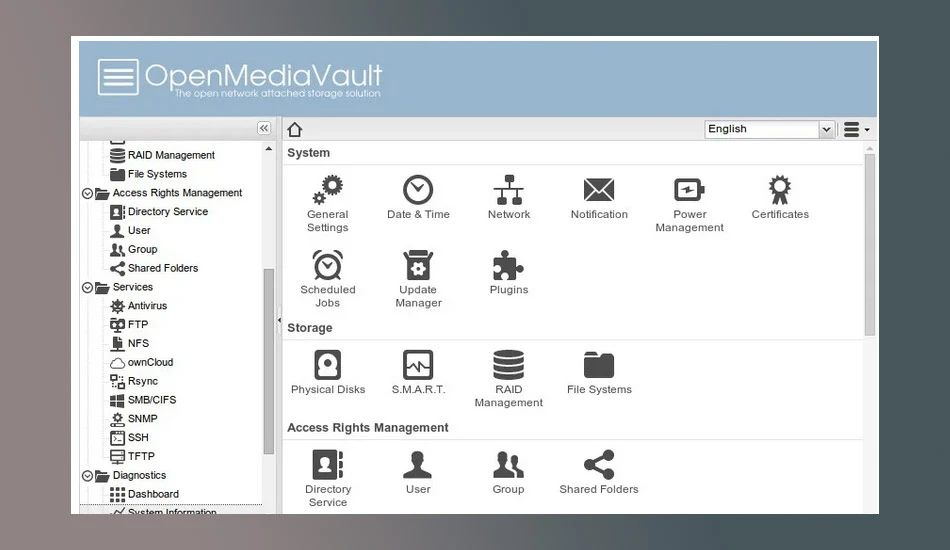The image size is (950, 550).
Task: Open Notification settings envelope icon
Action: click(x=599, y=197)
